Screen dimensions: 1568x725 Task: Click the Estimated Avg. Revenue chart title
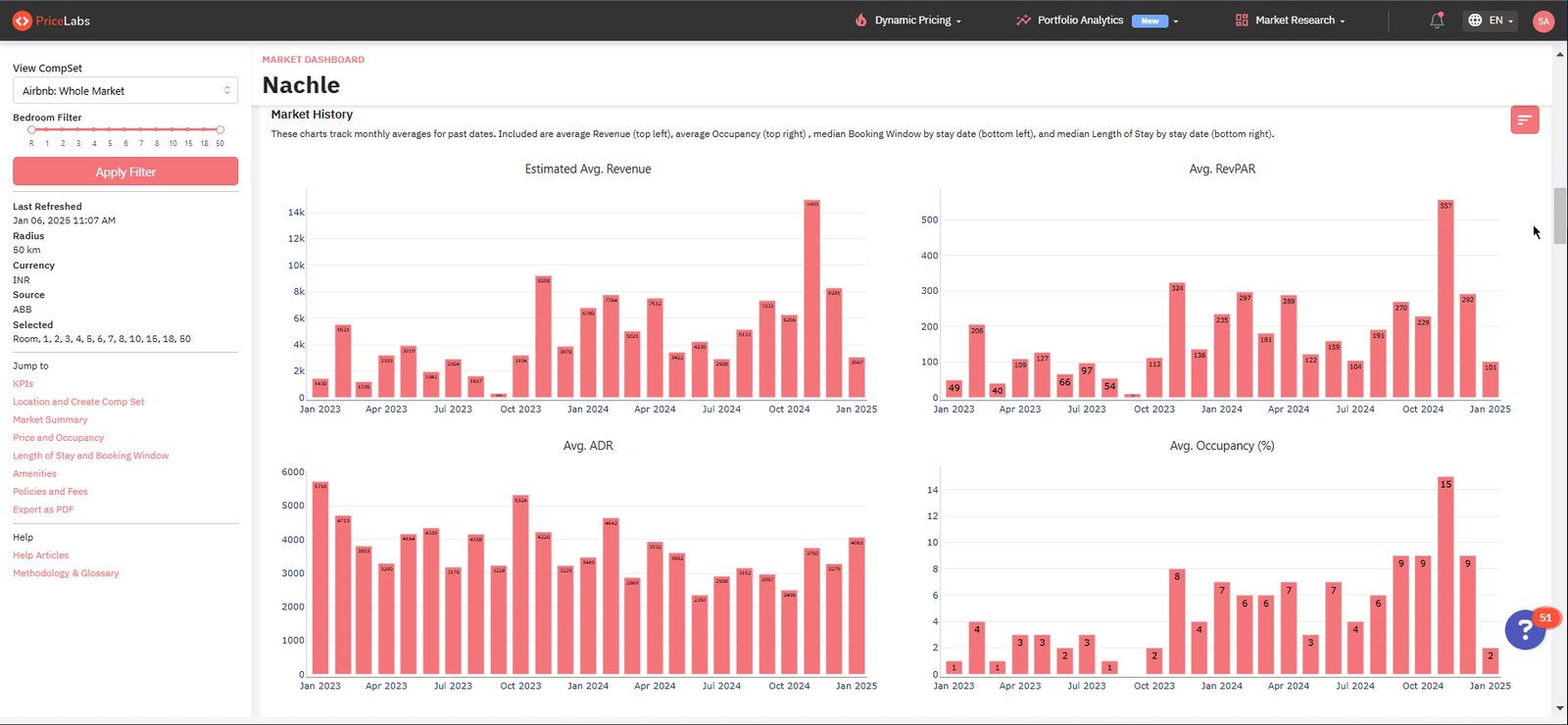pyautogui.click(x=588, y=169)
